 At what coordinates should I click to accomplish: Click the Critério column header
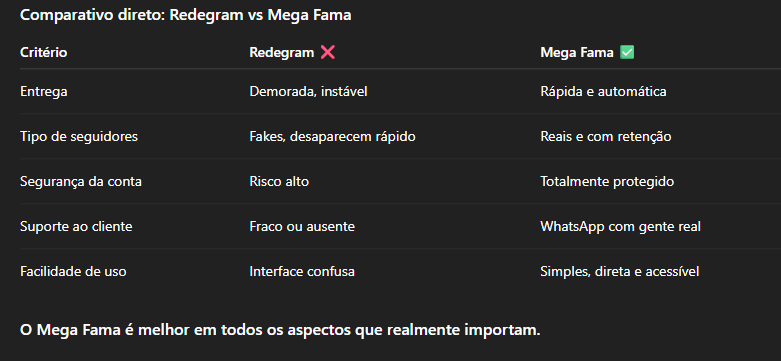[43, 52]
